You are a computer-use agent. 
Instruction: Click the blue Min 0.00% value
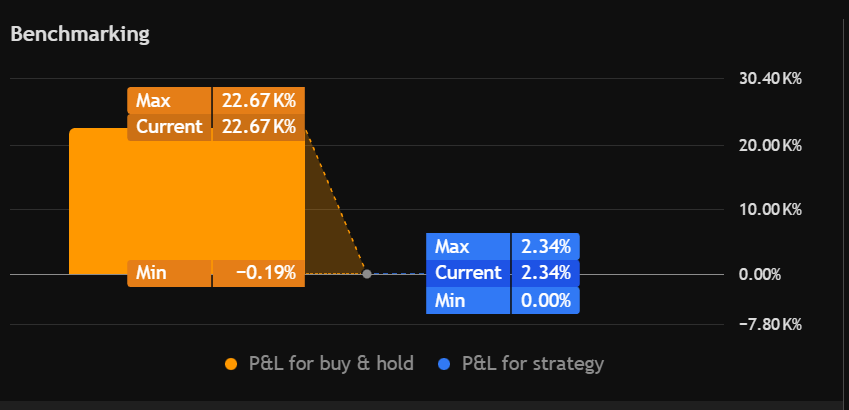pos(545,300)
